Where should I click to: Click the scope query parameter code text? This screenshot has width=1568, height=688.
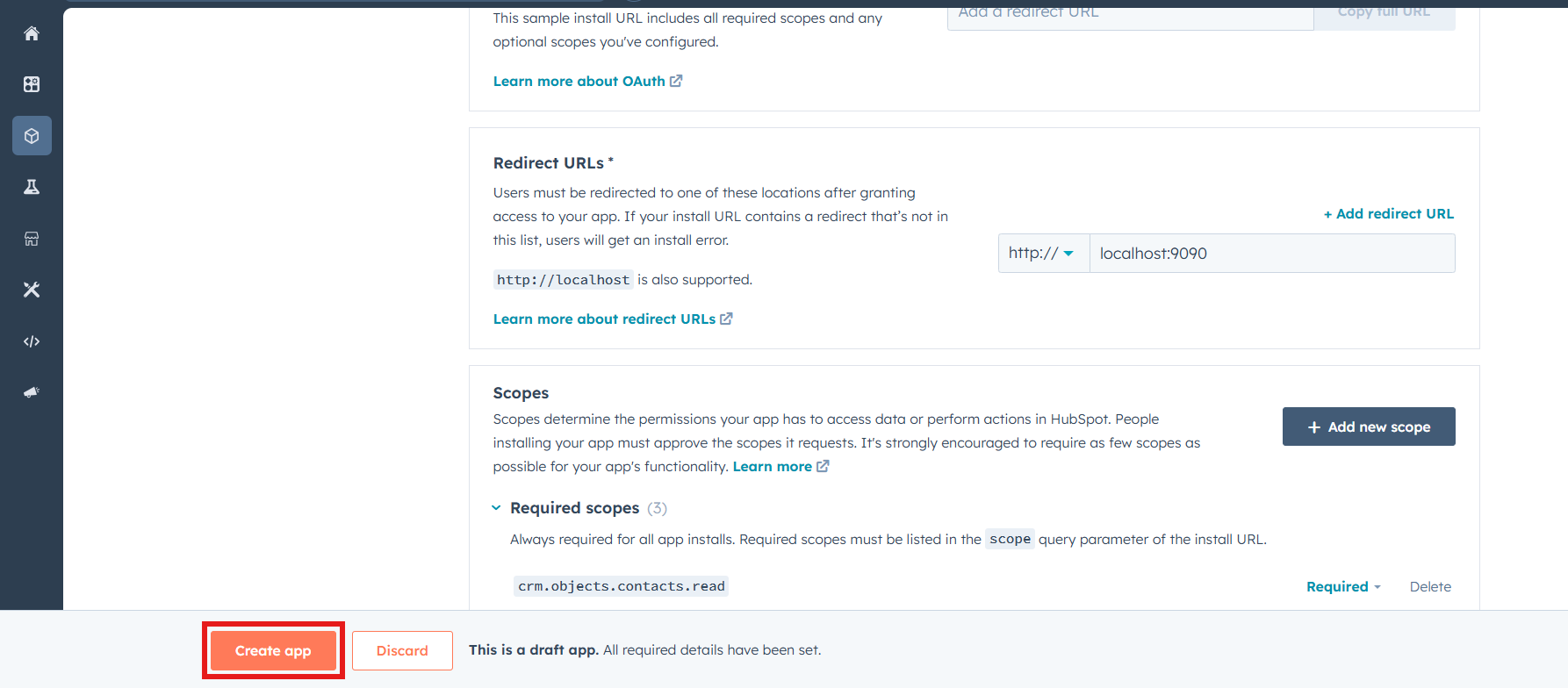[x=1011, y=539]
